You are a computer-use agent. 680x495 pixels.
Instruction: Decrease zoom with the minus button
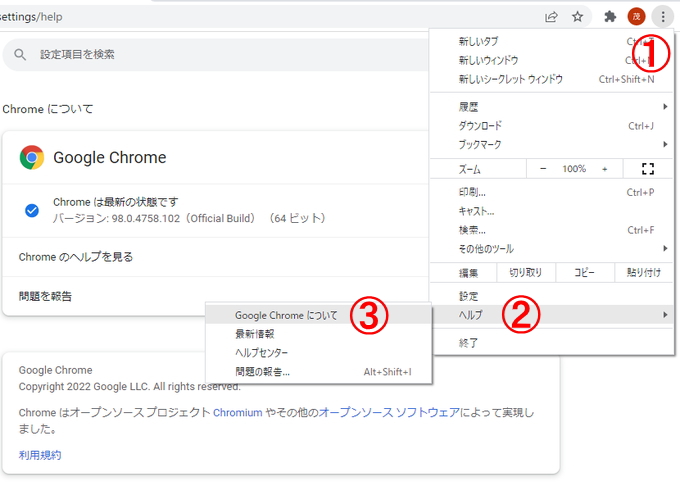(x=543, y=169)
